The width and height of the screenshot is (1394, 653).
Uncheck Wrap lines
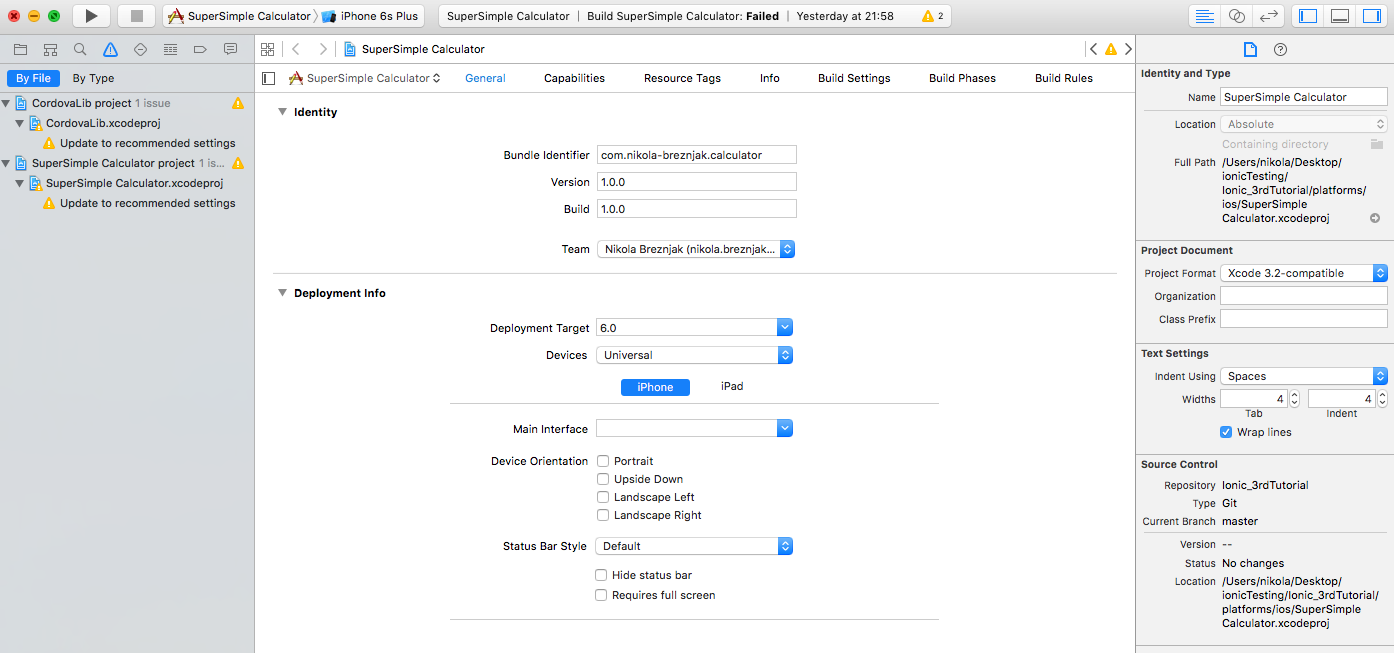click(x=1226, y=432)
